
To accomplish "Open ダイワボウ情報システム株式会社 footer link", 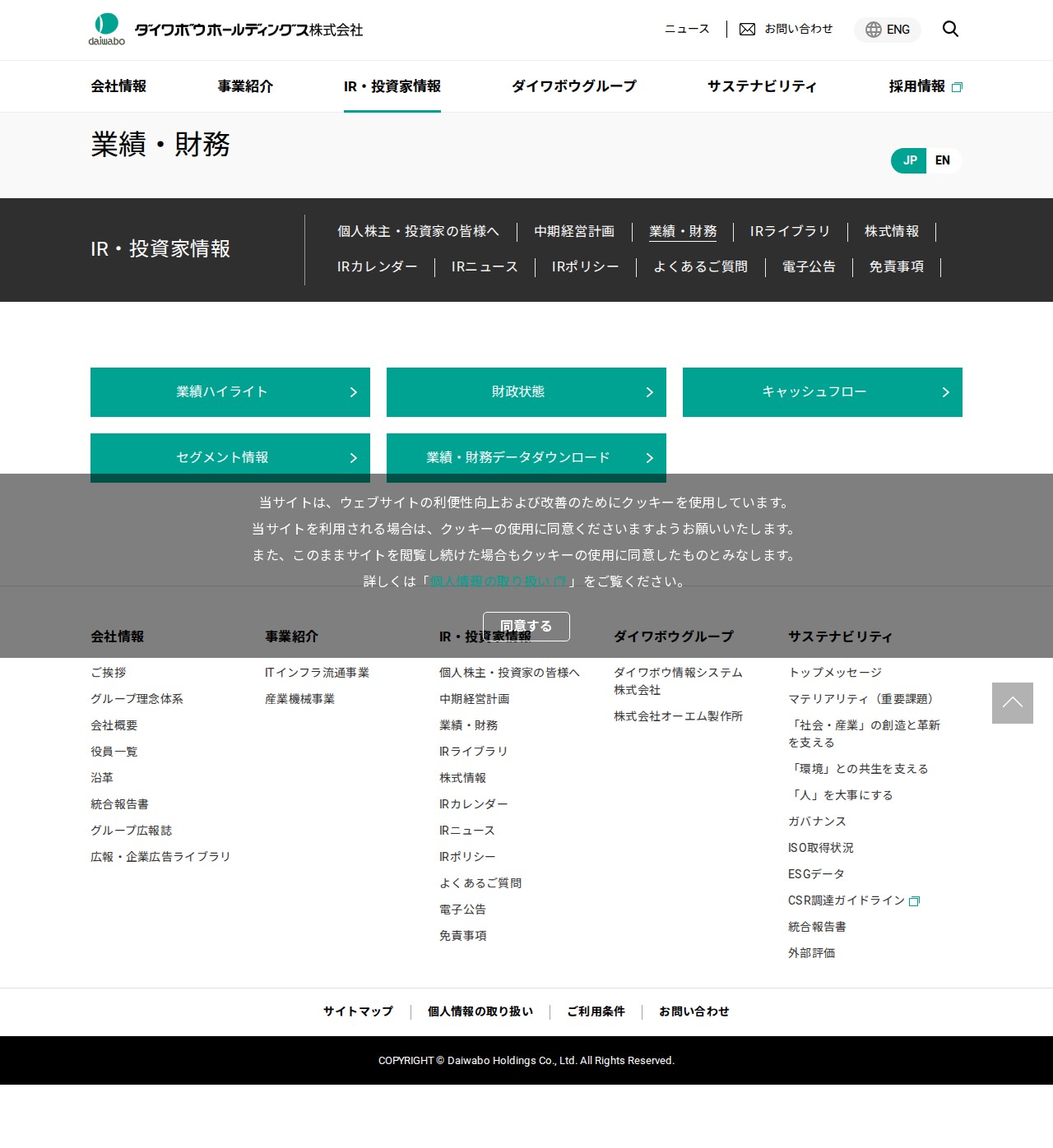I will pos(678,682).
